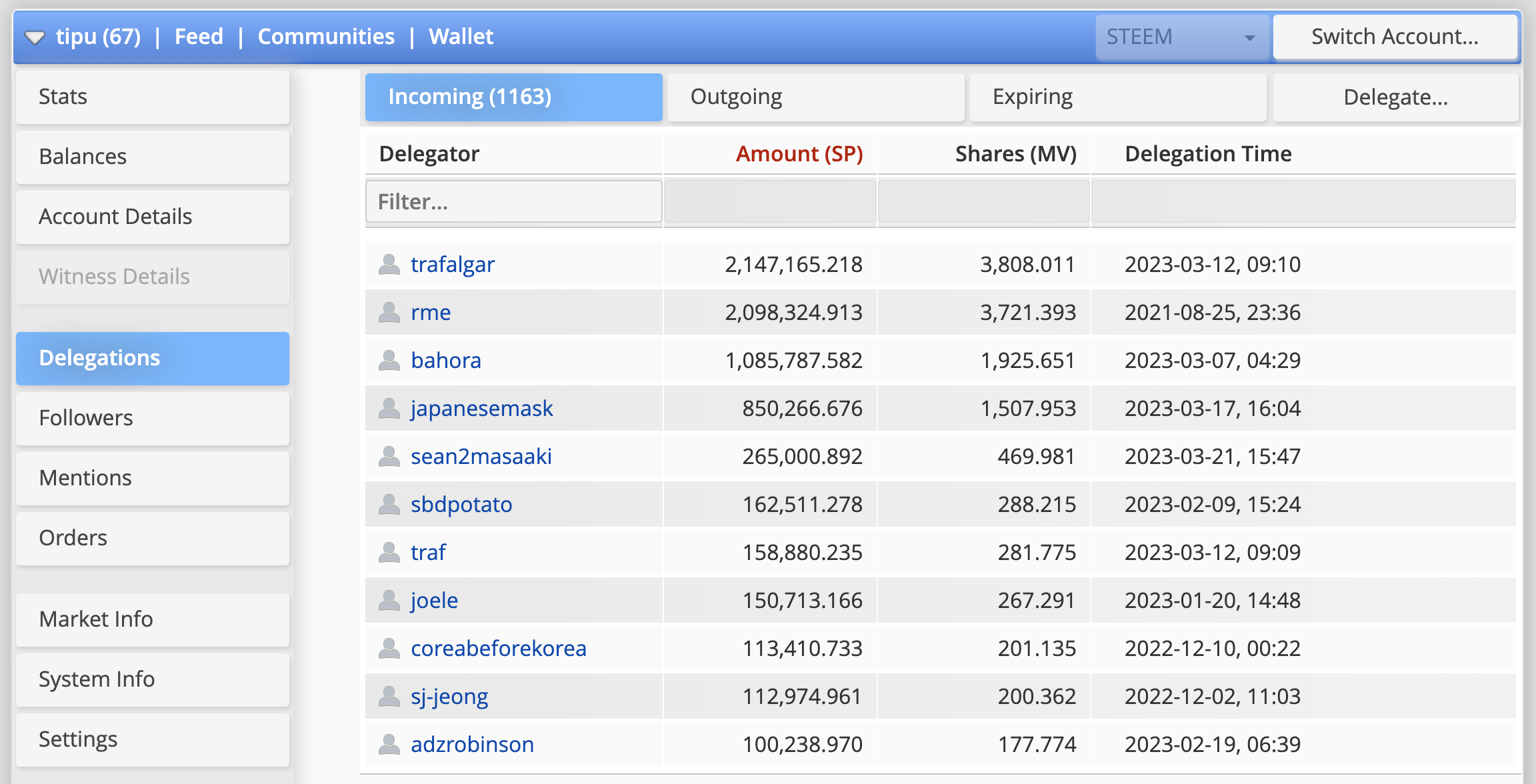Click the avatar icon beside trafalgar
Screen dimensions: 1536x784
[x=389, y=265]
